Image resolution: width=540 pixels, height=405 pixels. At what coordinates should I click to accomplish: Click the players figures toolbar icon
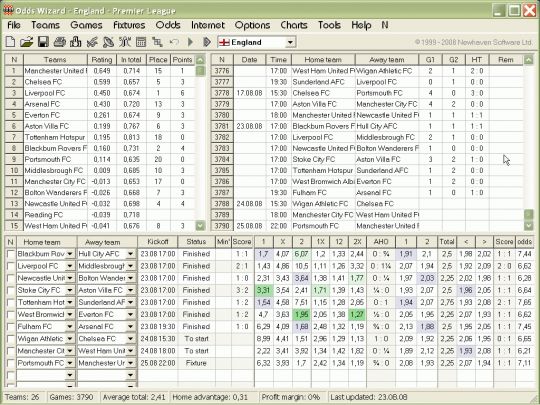click(125, 42)
